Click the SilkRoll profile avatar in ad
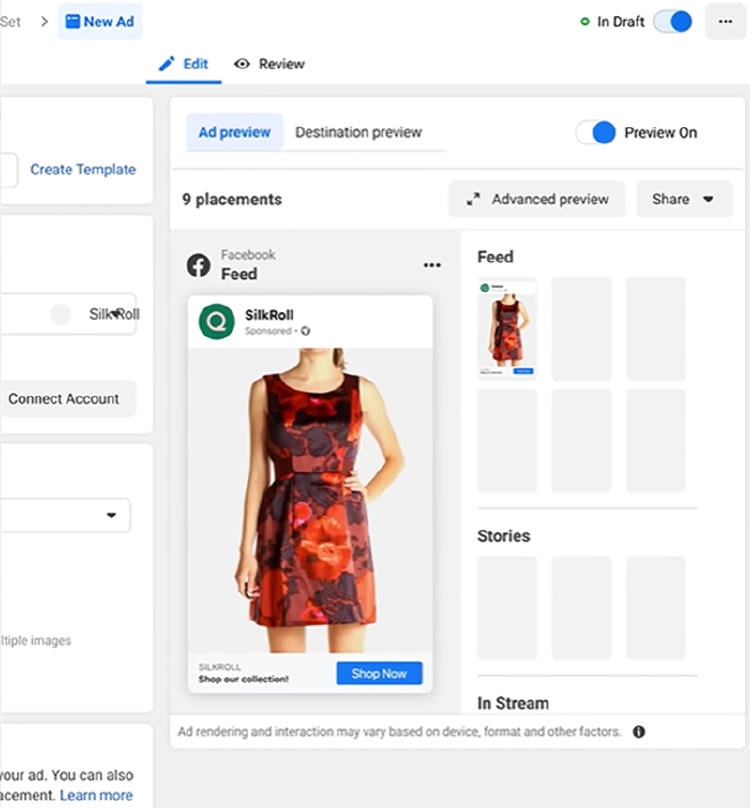Image resolution: width=750 pixels, height=808 pixels. coord(217,322)
